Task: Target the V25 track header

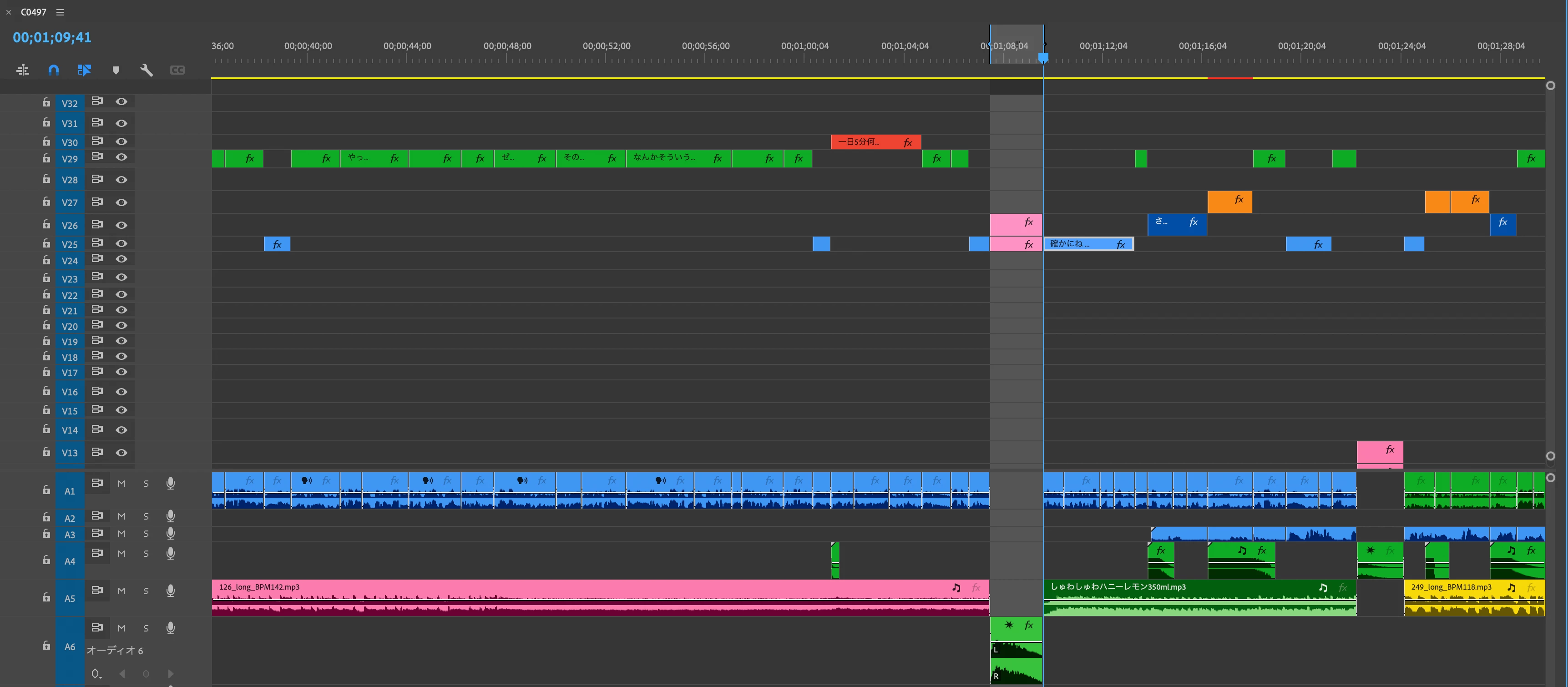Action: pos(70,244)
